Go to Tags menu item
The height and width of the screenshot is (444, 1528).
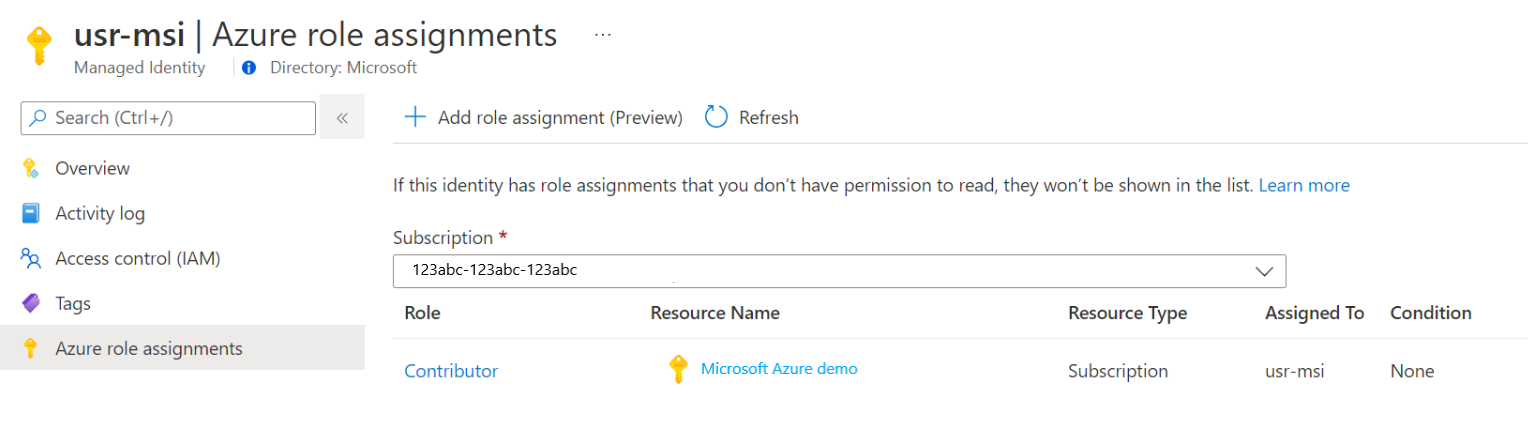(x=73, y=303)
